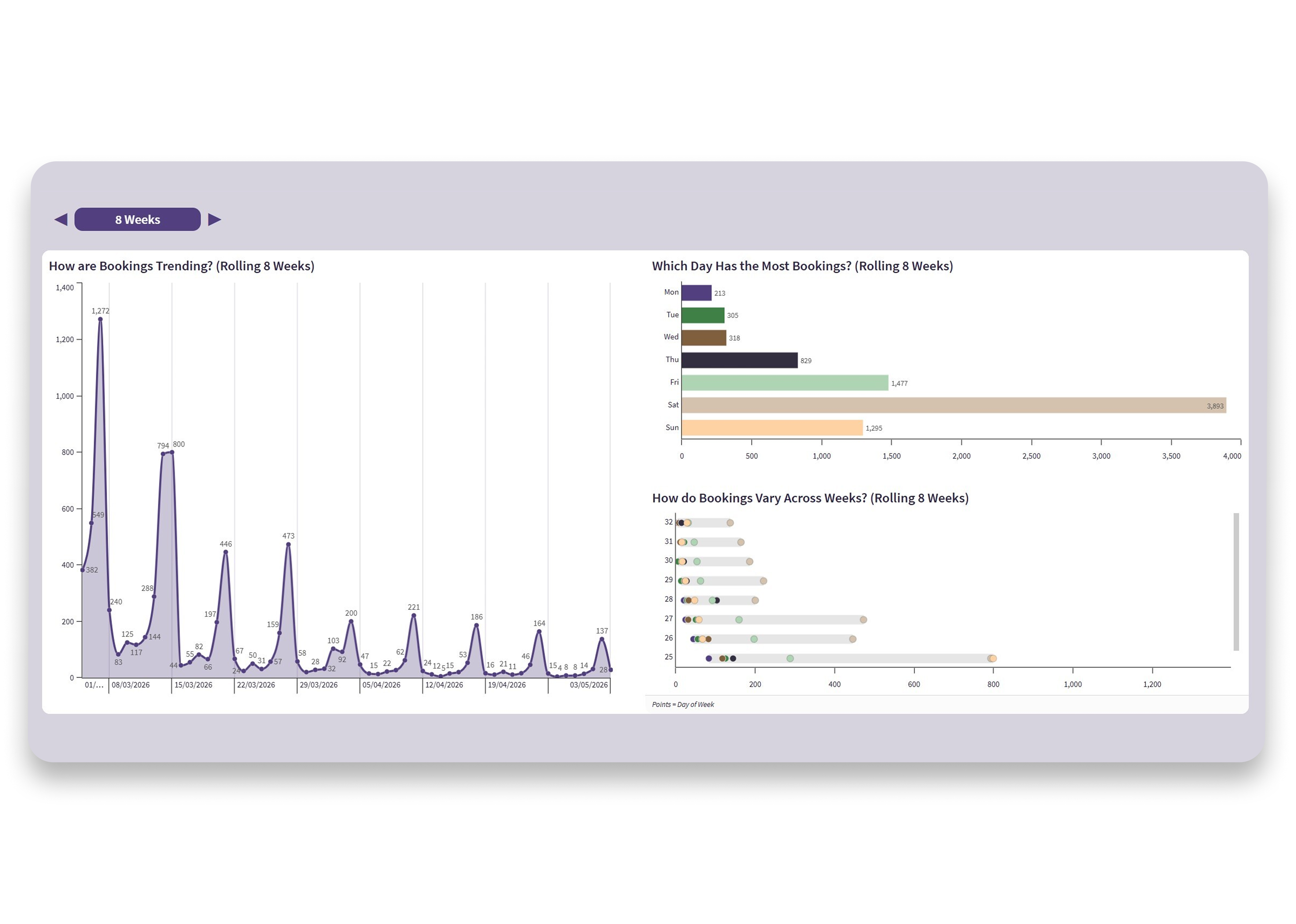1296x924 pixels.
Task: Click the 137 data point near 03/05/2026
Action: (602, 639)
